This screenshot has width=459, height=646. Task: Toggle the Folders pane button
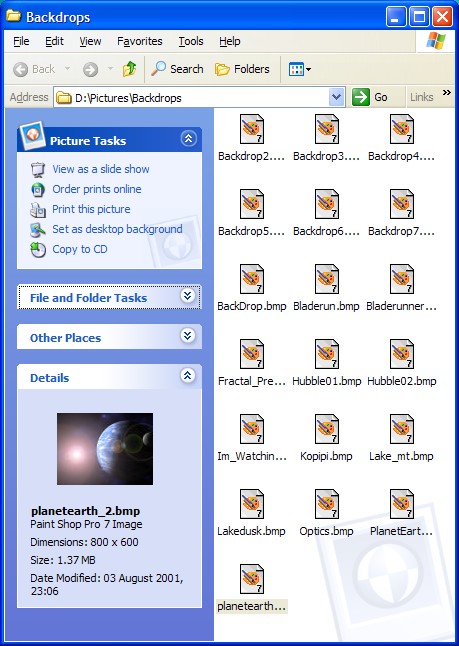242,69
